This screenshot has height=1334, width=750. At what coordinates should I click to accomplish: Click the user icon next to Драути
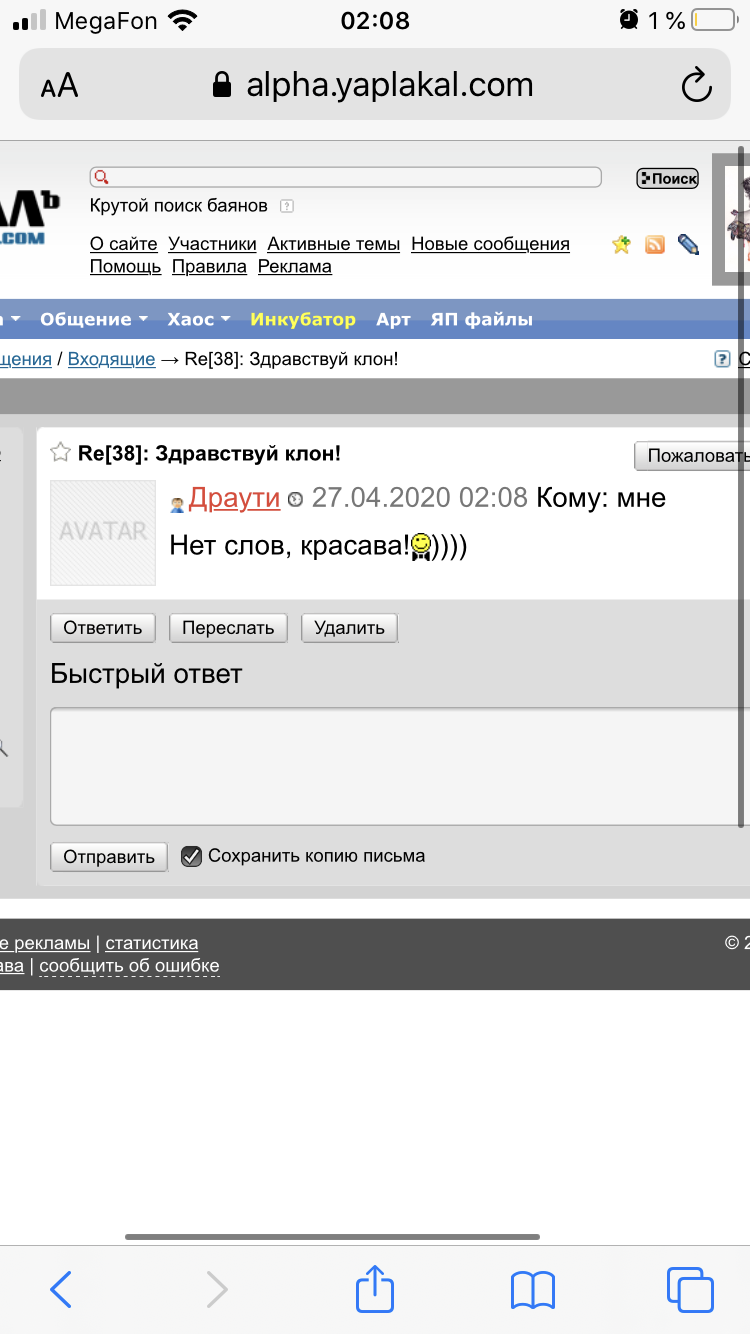point(177,504)
